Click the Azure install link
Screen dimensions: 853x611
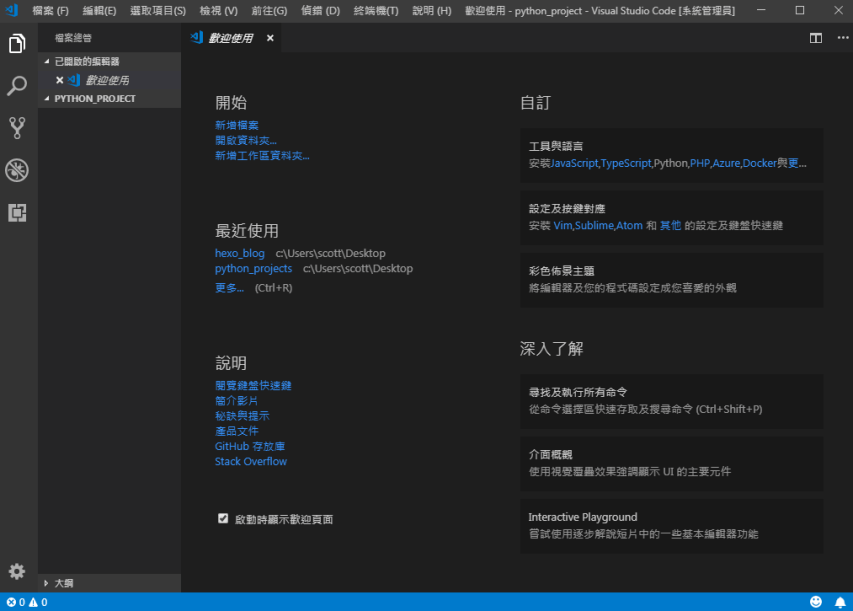(x=726, y=163)
